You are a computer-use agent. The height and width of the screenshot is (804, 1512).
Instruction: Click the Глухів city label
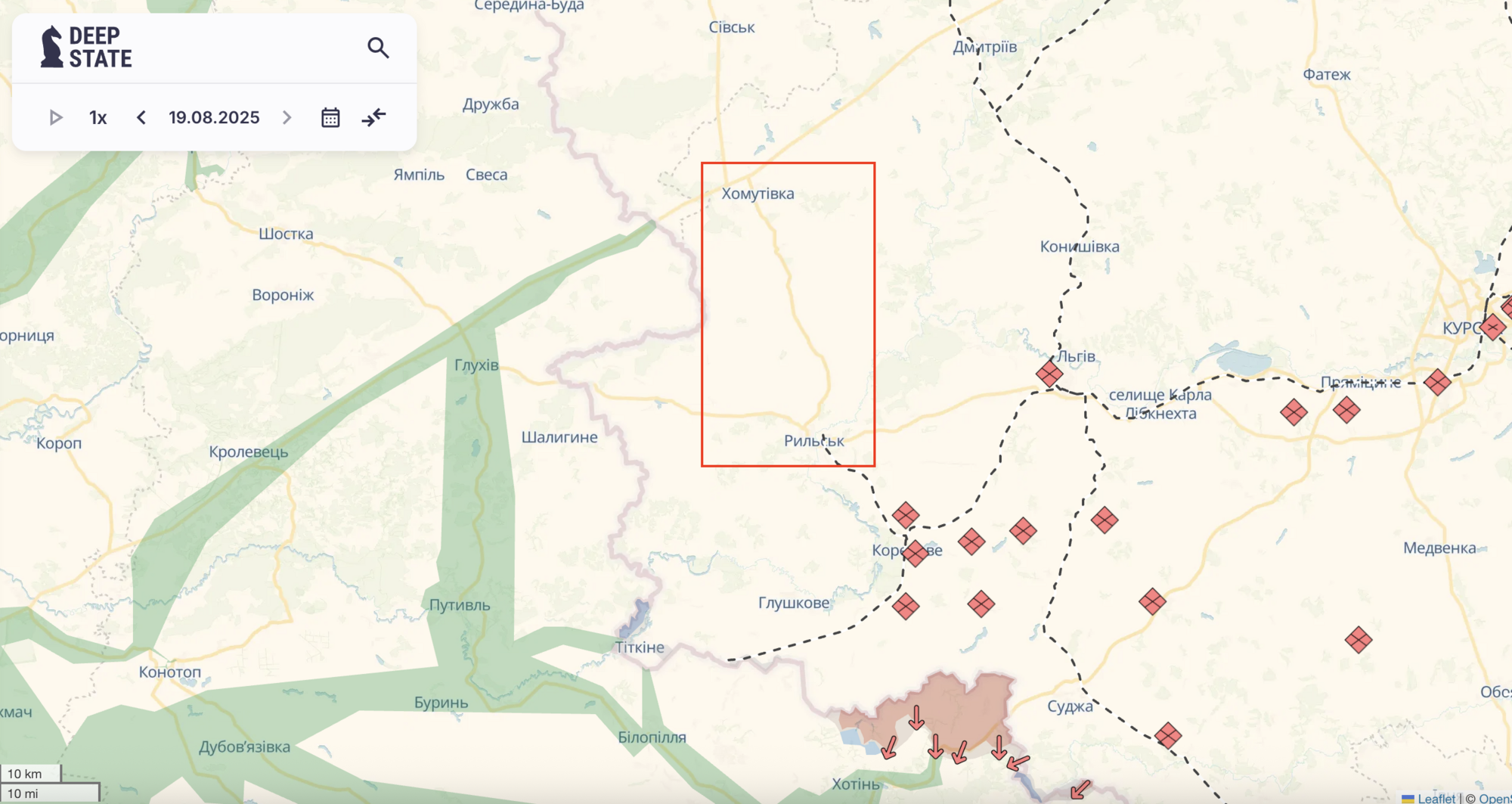(476, 365)
